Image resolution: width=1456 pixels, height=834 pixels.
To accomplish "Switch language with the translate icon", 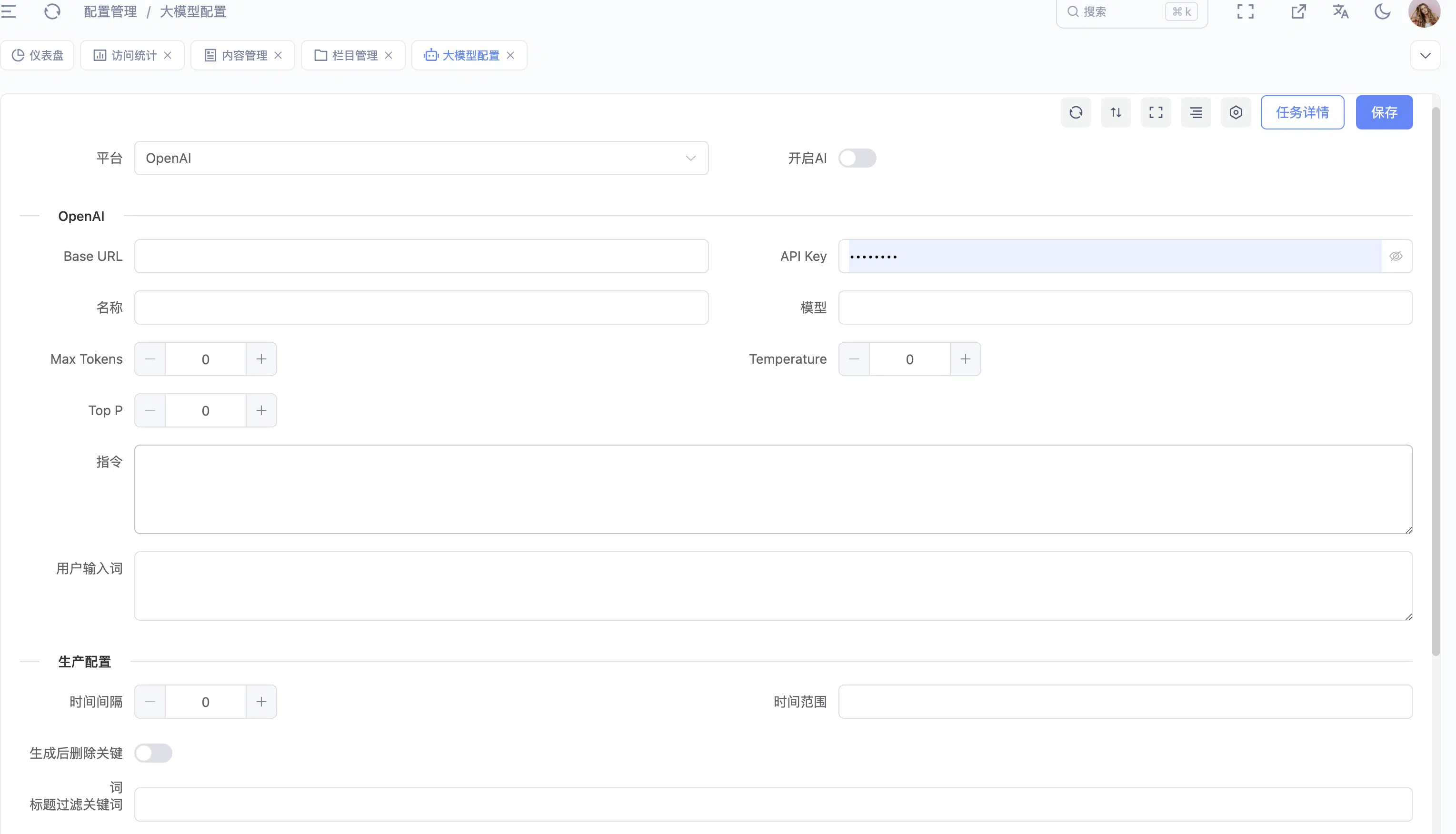I will [x=1340, y=11].
